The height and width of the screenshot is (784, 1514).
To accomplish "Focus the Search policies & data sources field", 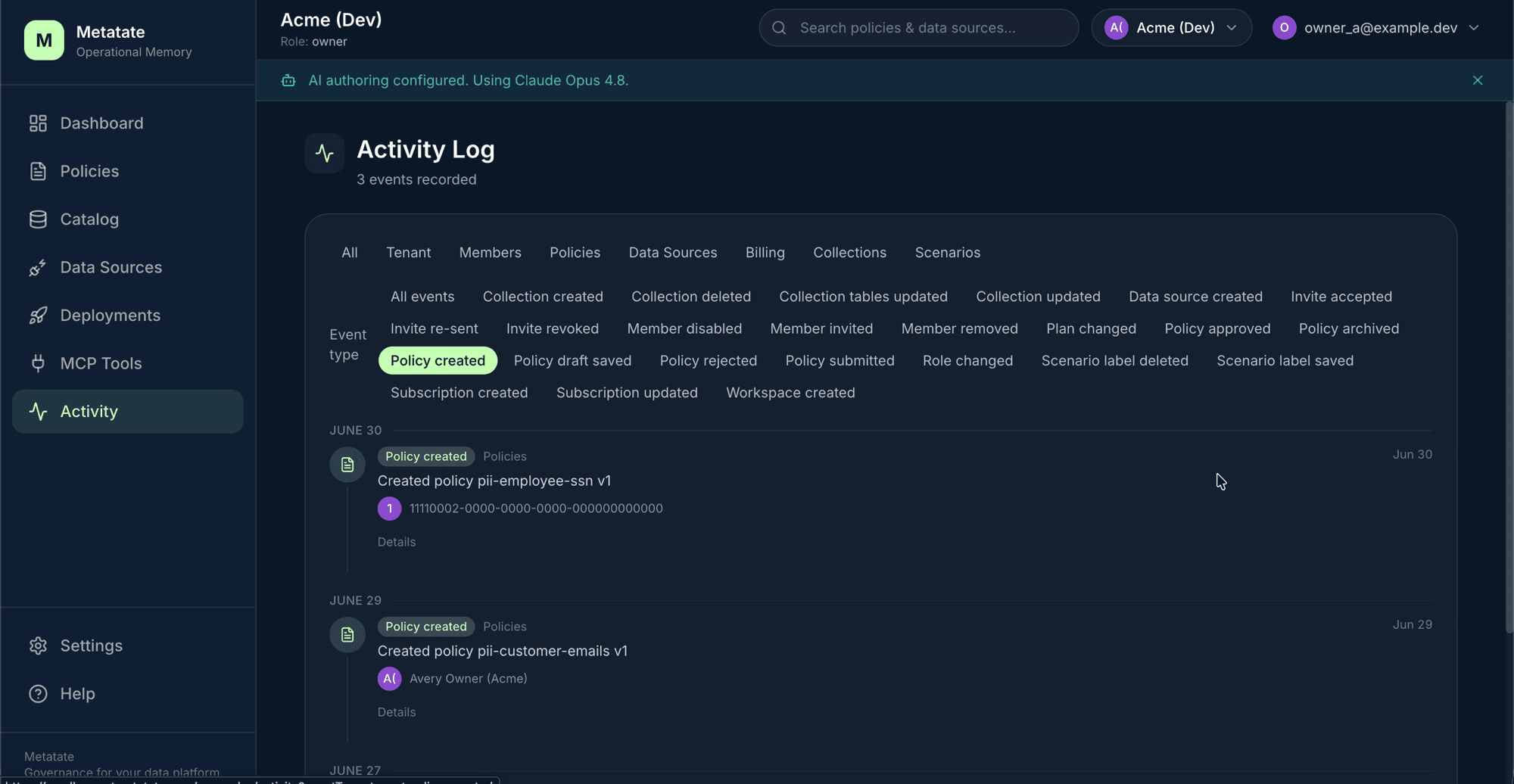I will point(919,28).
